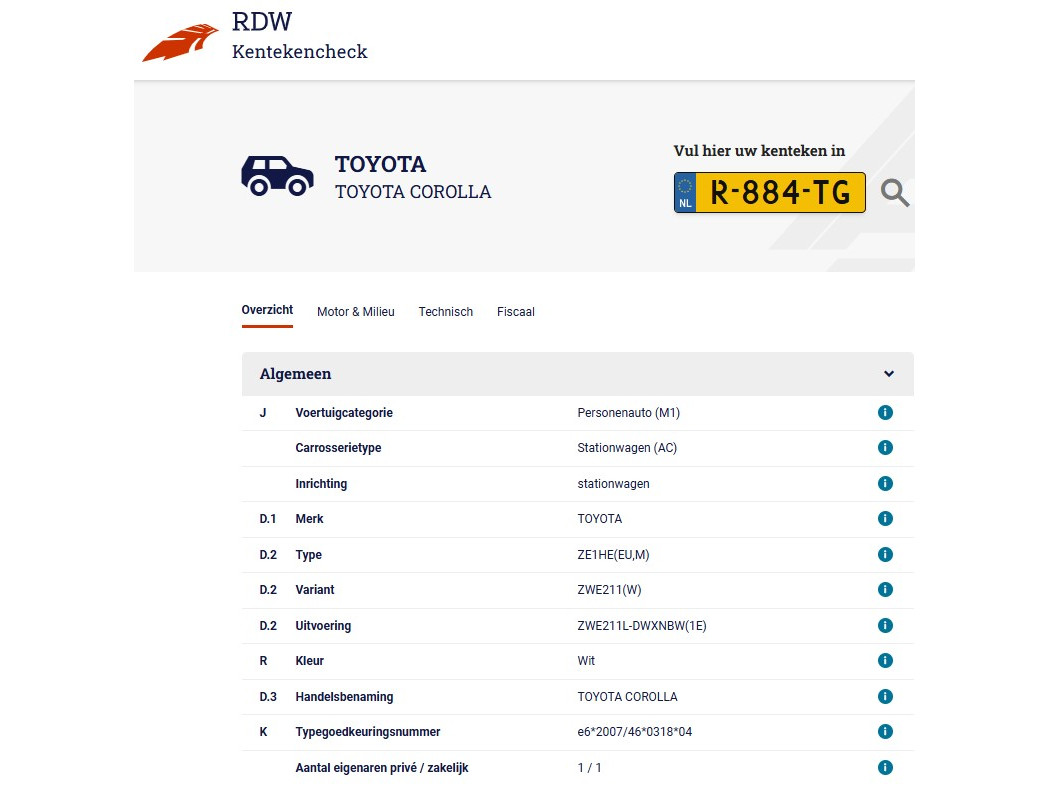1048x786 pixels.
Task: Click the value ZWE211(W)
Action: point(609,590)
